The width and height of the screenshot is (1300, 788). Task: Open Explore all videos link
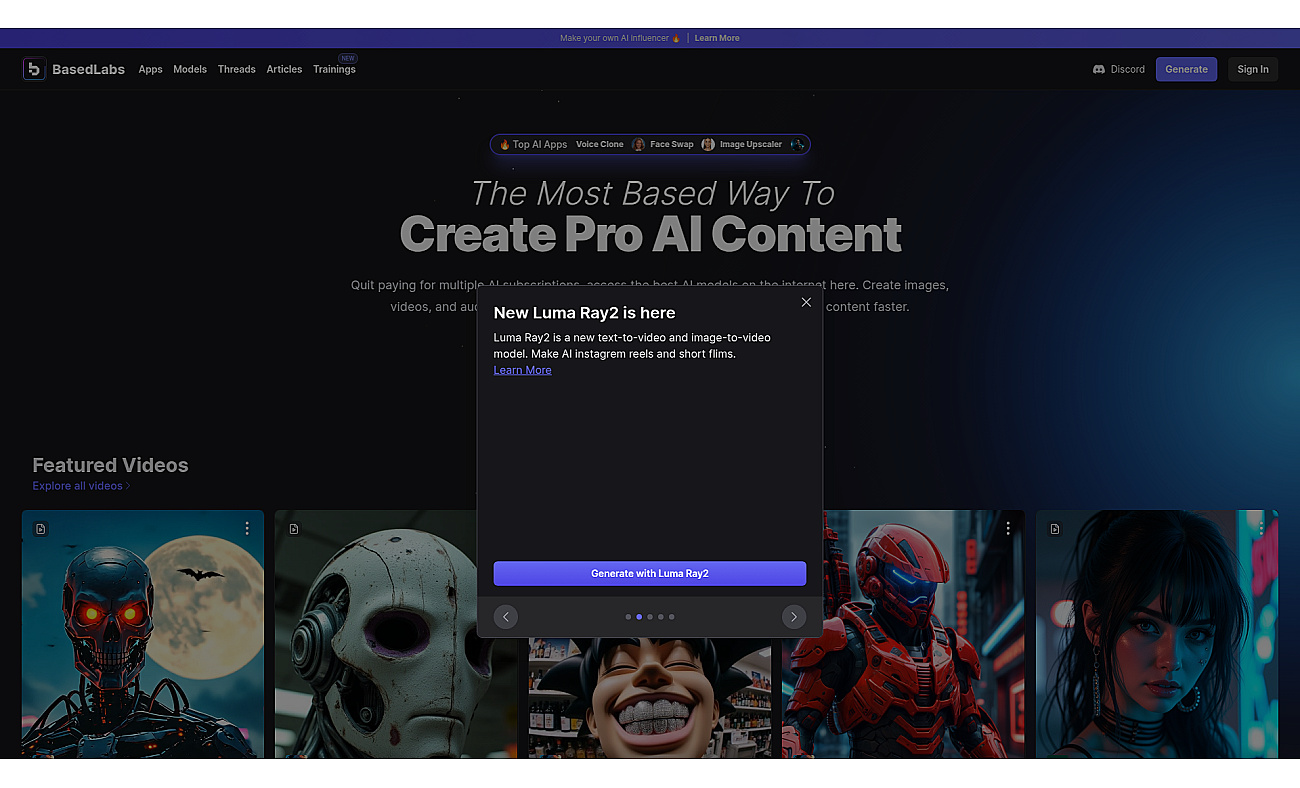81,486
